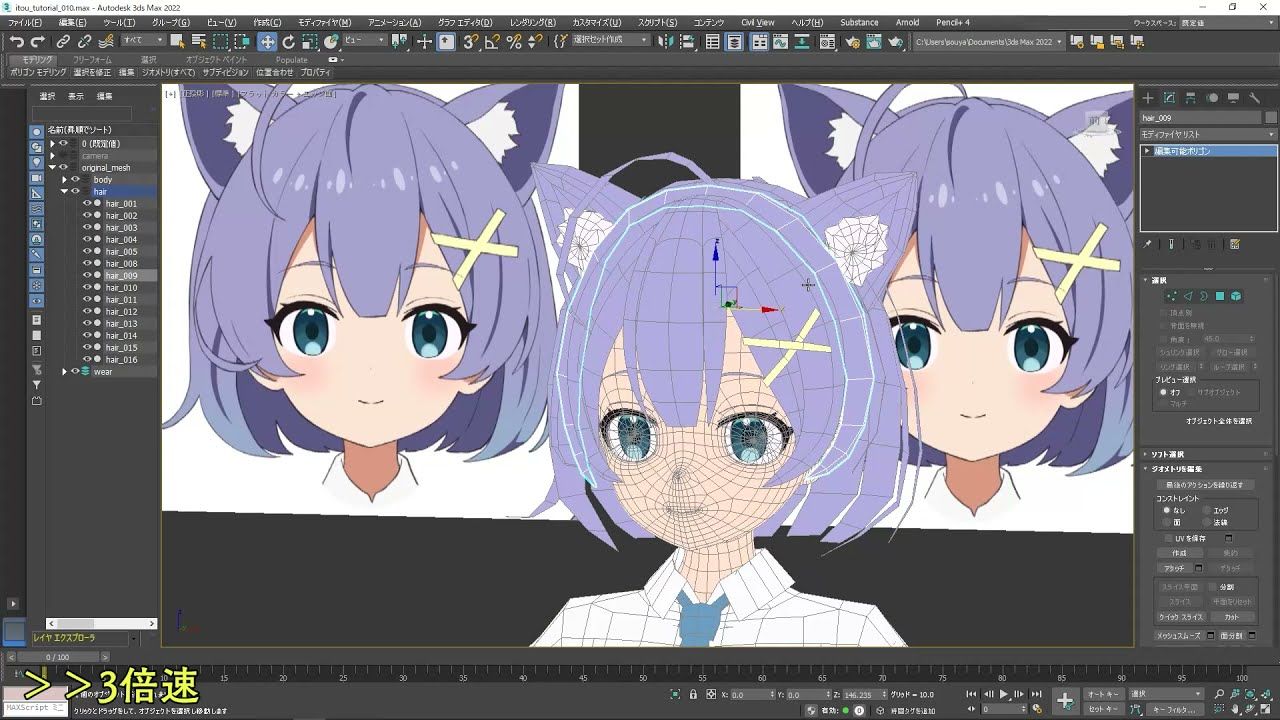Image resolution: width=1280 pixels, height=720 pixels.
Task: Activate Select and Rotate tool
Action: point(289,42)
